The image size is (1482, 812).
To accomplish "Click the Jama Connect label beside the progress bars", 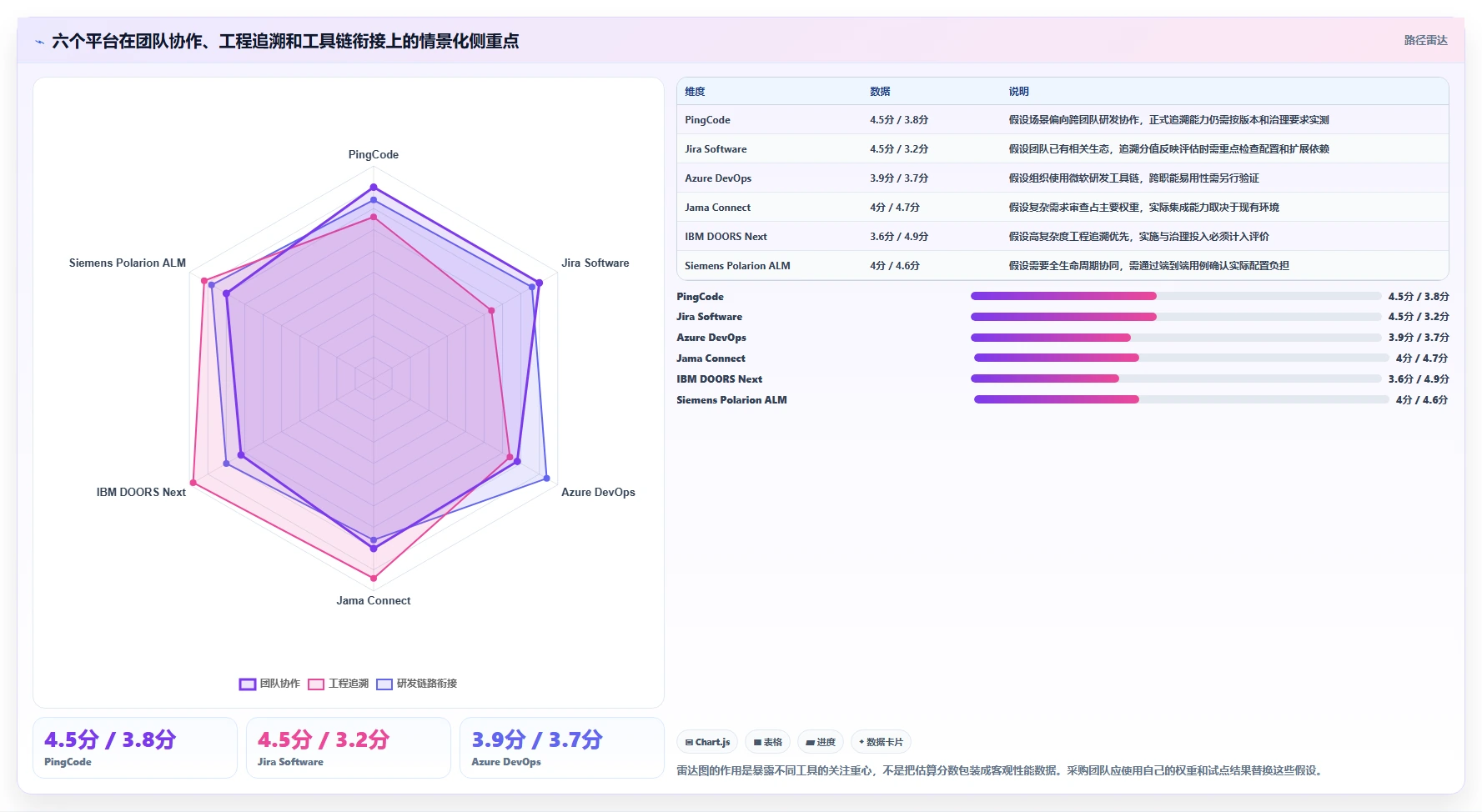I will coord(711,358).
